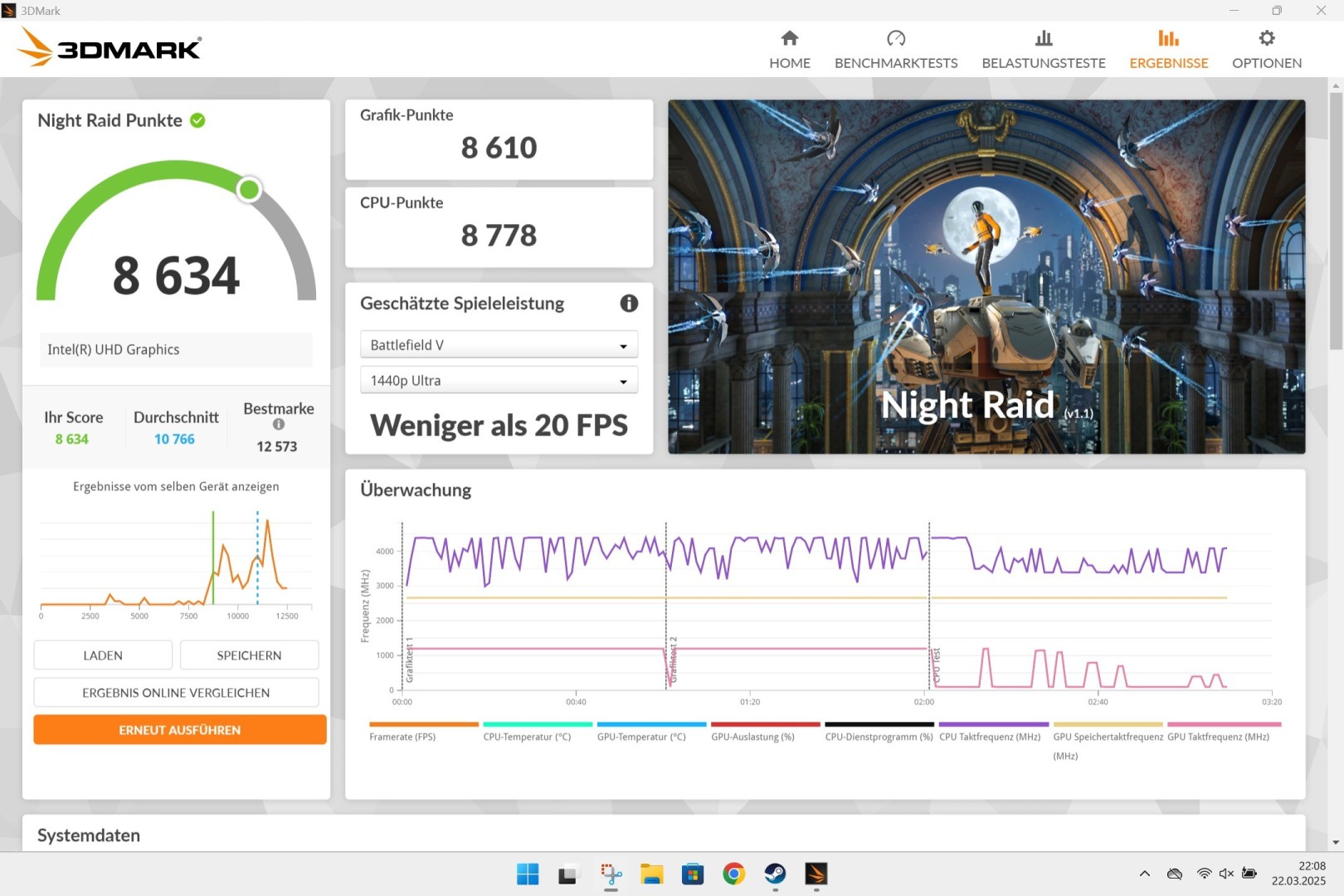Toggle the GPU Speichertaktfrequenz legend entry

coord(1108,741)
